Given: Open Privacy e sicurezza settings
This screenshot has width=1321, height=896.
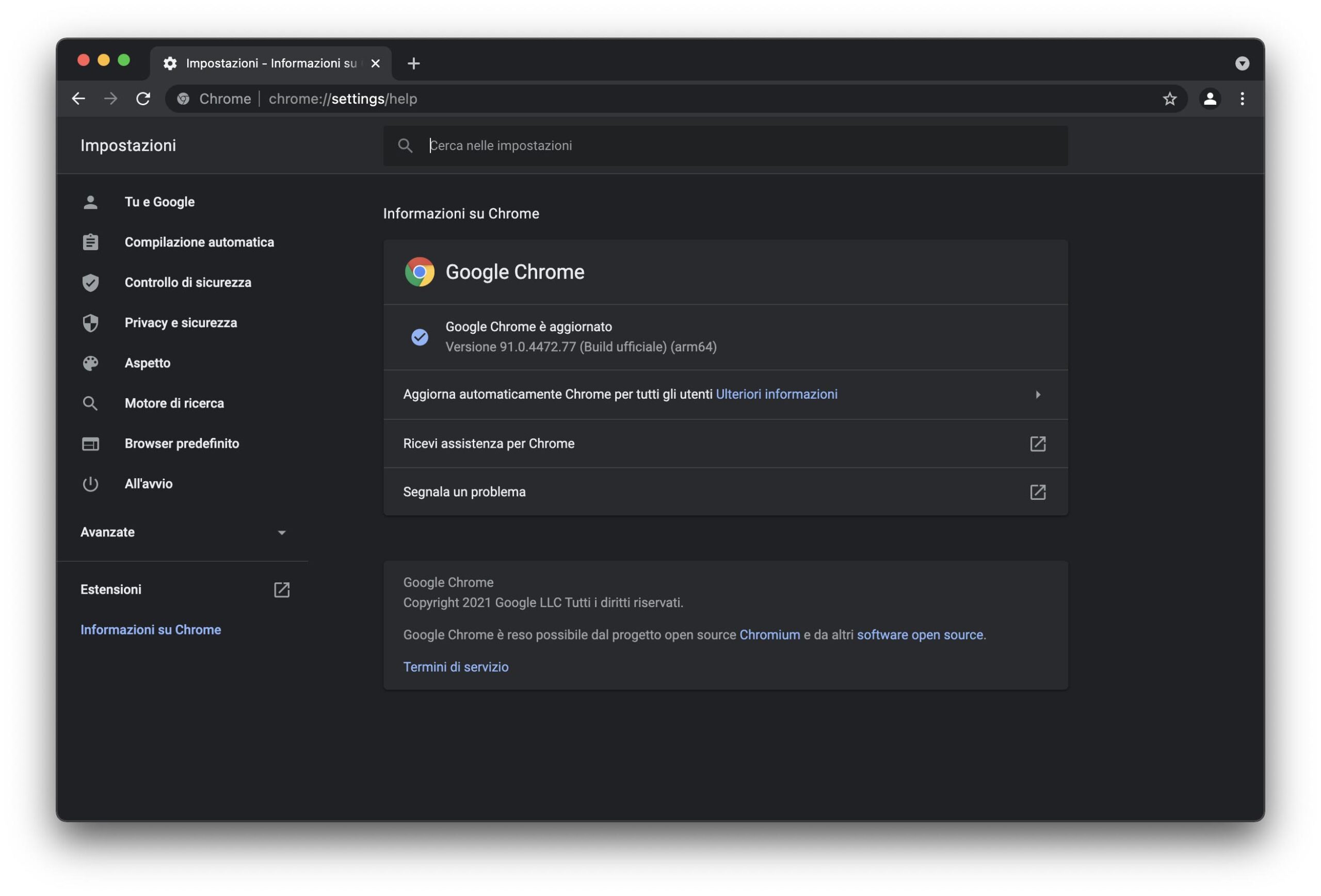Looking at the screenshot, I should coord(180,323).
